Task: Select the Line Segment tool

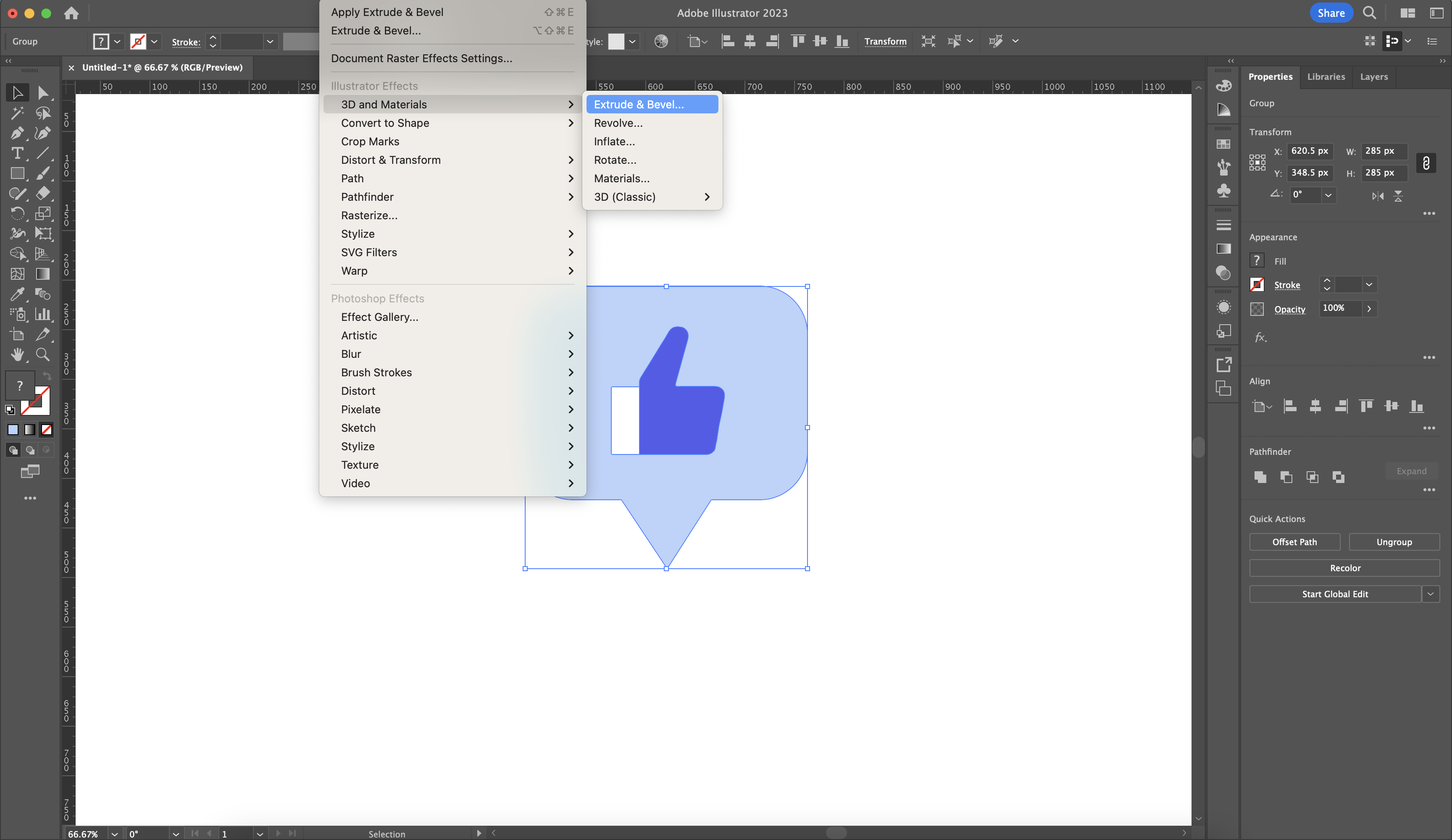Action: (42, 153)
